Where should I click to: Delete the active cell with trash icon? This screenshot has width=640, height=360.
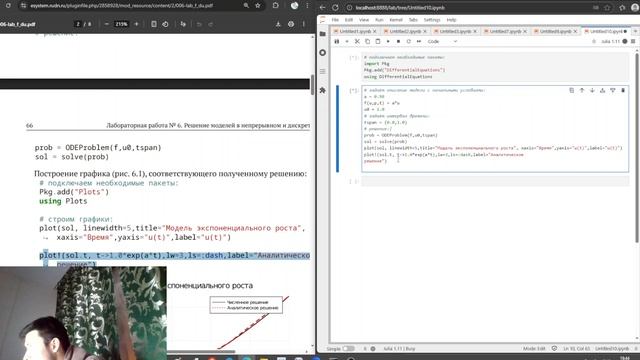click(623, 90)
